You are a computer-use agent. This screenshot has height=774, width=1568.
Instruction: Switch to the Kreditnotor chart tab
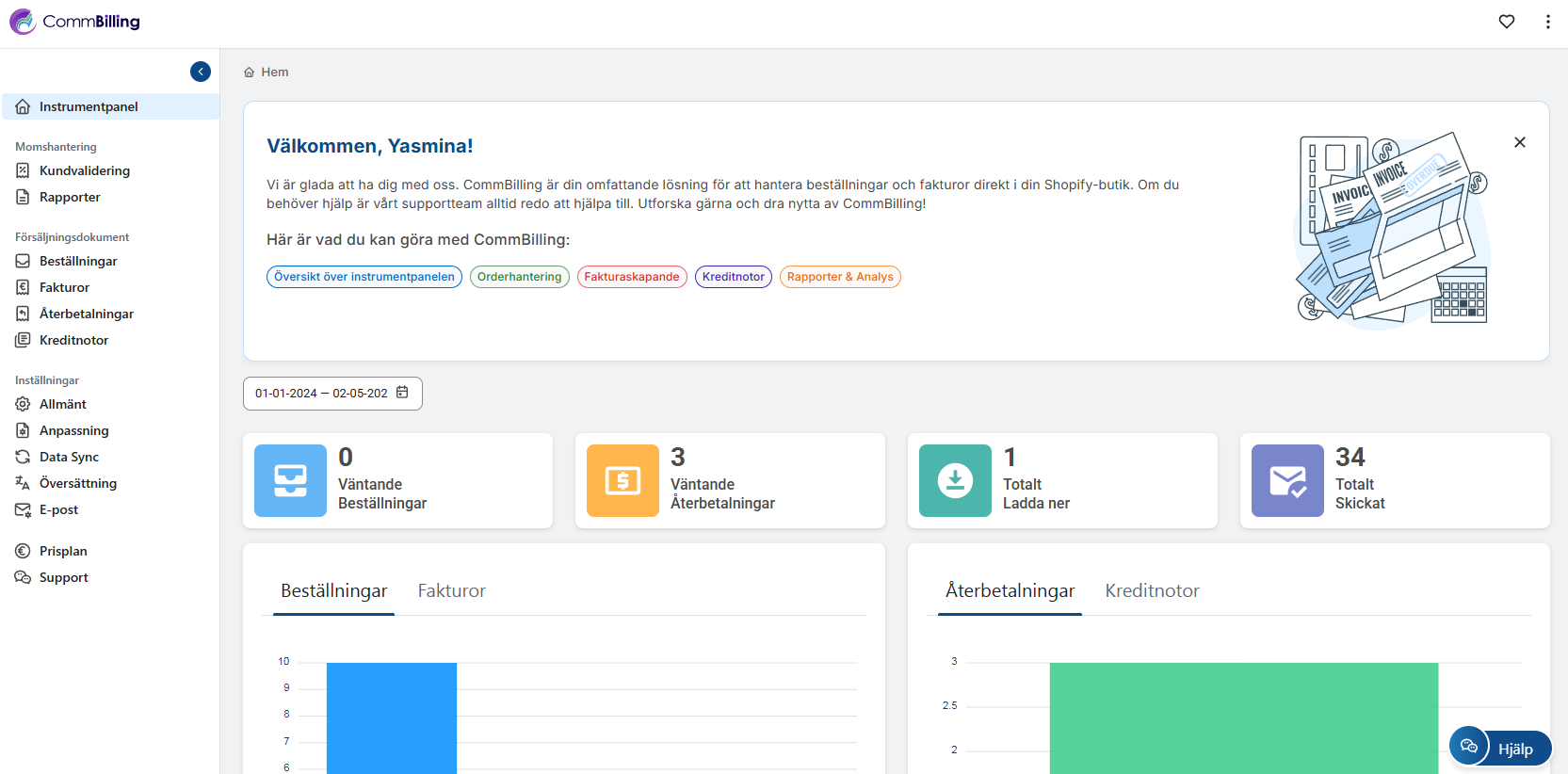click(1152, 590)
